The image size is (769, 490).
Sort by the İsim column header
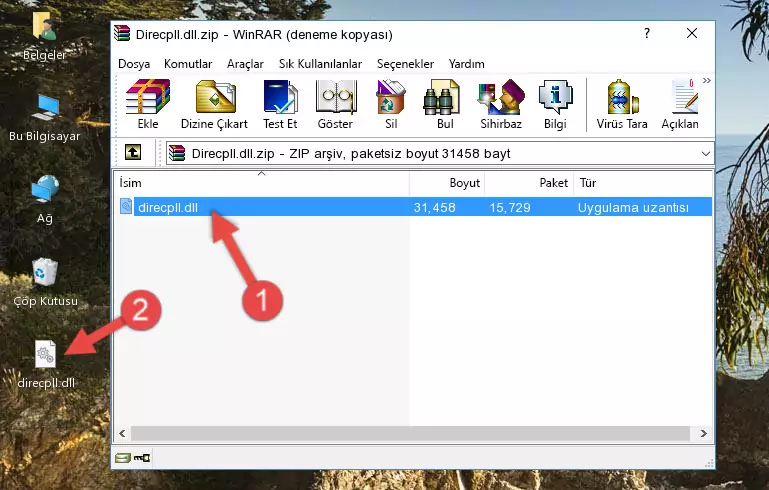tap(261, 183)
